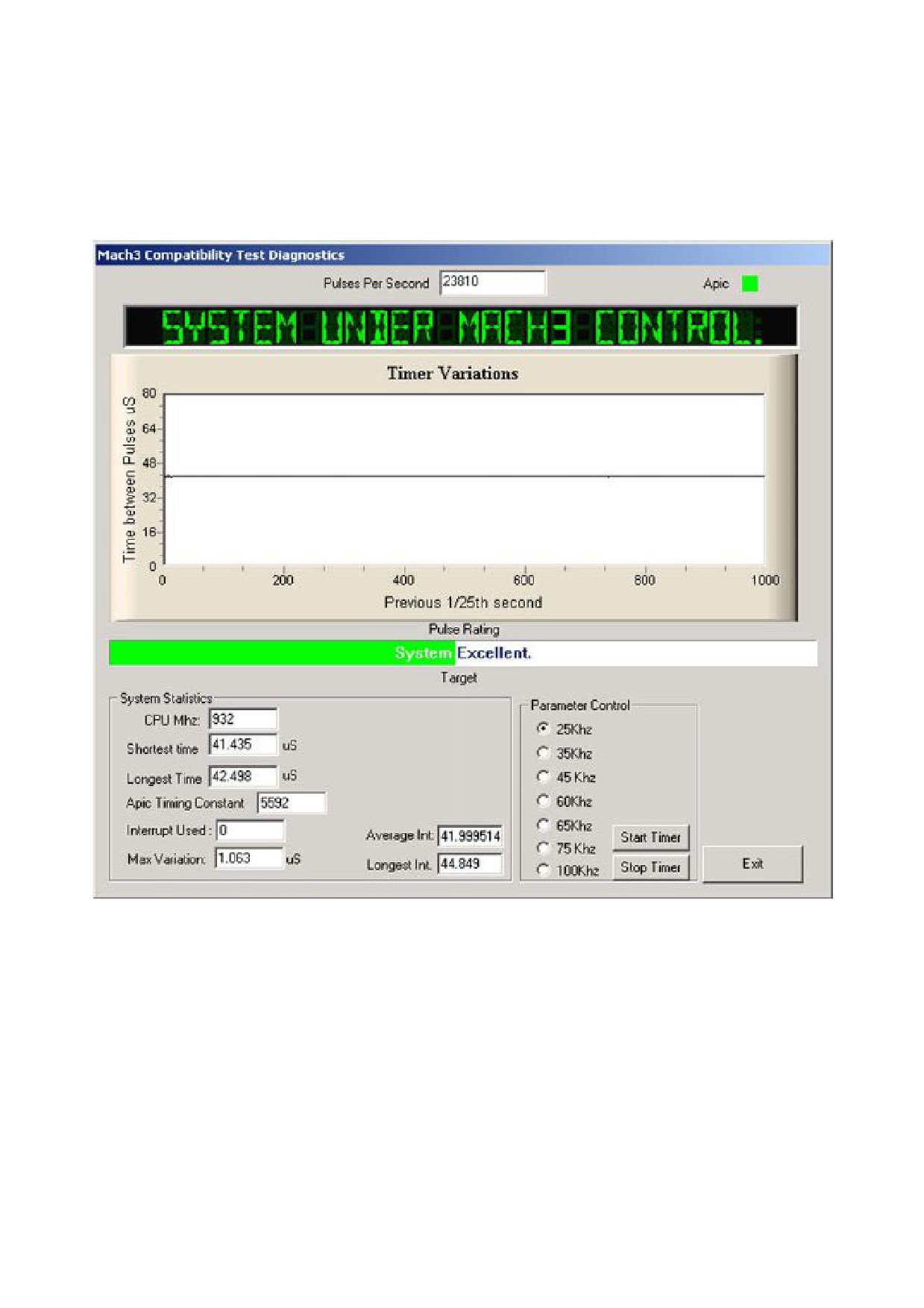Select the 75 Khz radio button
The image size is (924, 1308).
coord(543,848)
